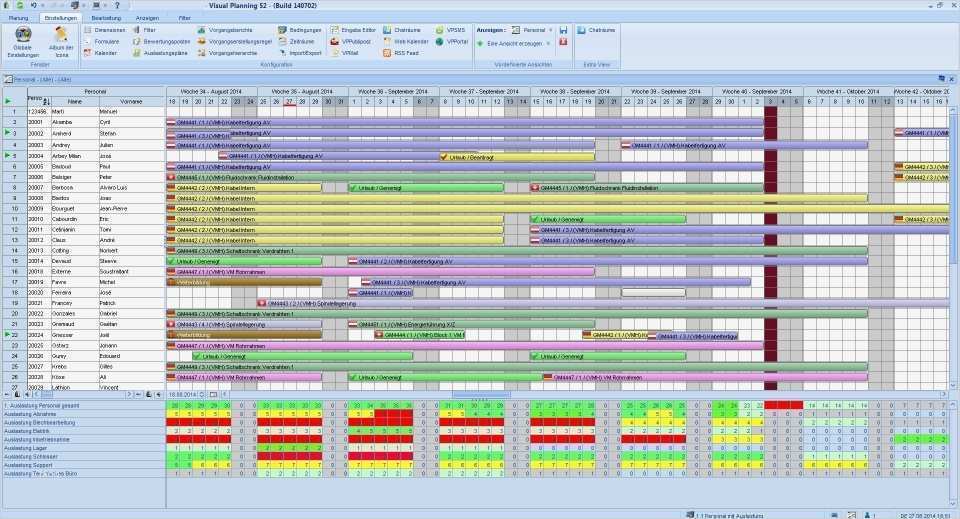
Task: Open Chatraüme in Konfiguration group
Action: tap(402, 30)
